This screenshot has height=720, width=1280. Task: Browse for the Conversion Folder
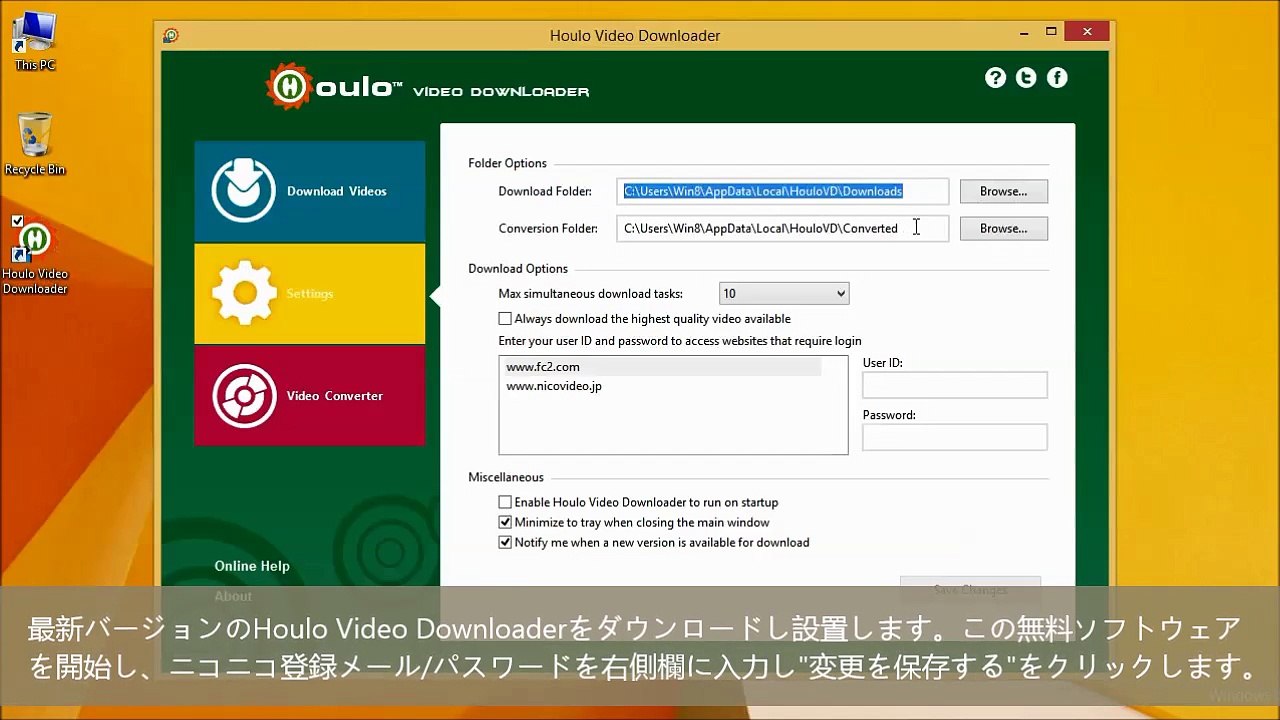coord(1004,228)
